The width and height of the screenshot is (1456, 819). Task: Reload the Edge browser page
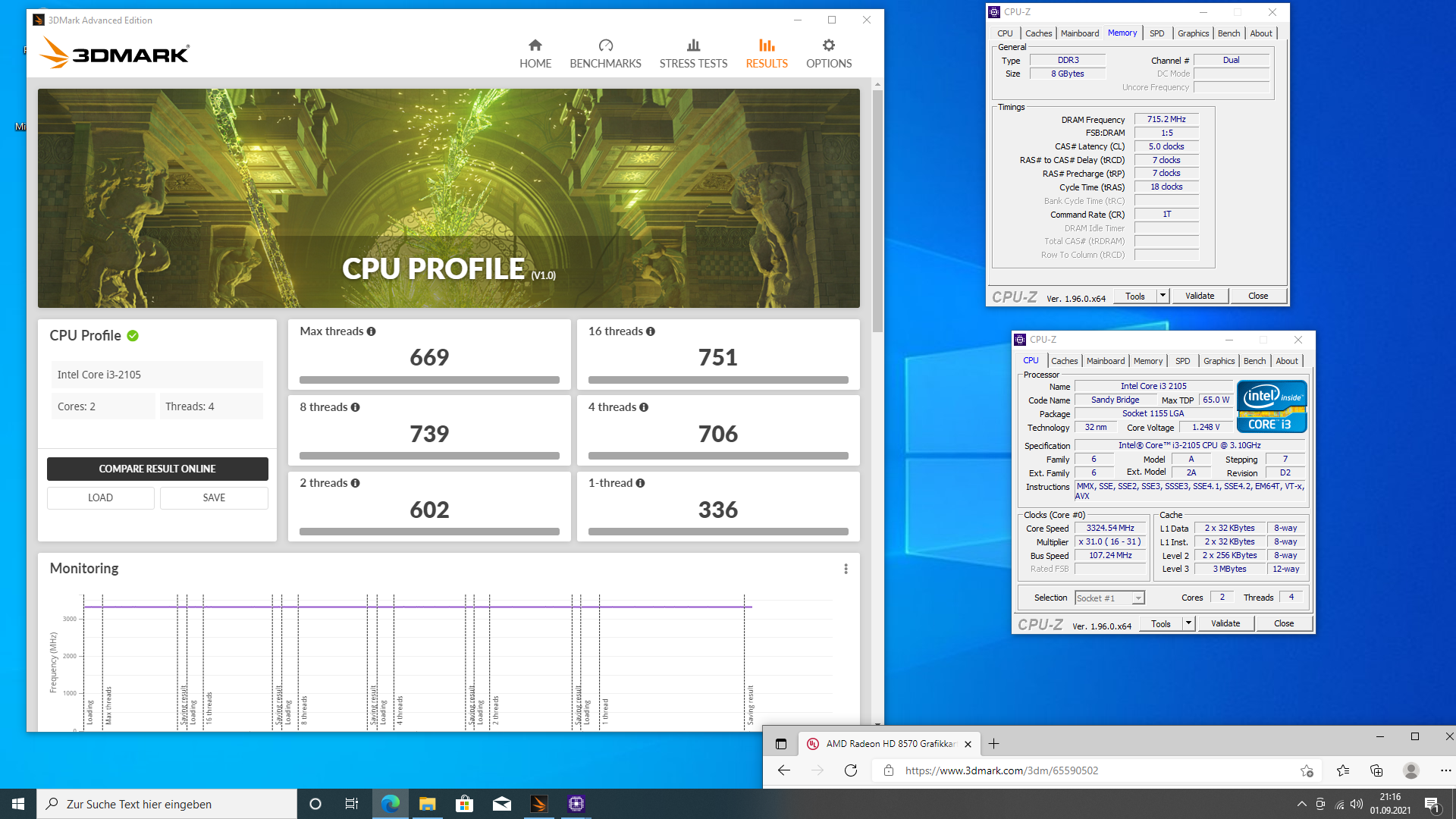[x=851, y=770]
